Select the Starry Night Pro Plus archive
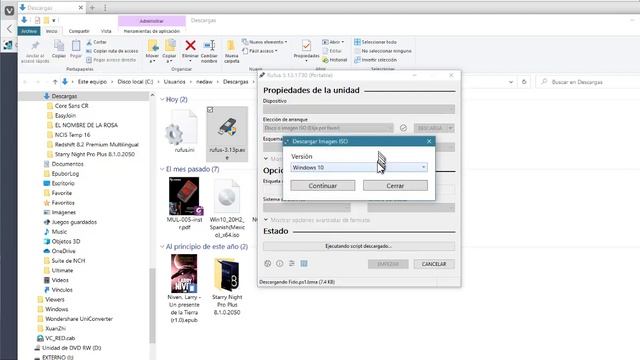Viewport: 640px width, 360px height. pos(227,286)
